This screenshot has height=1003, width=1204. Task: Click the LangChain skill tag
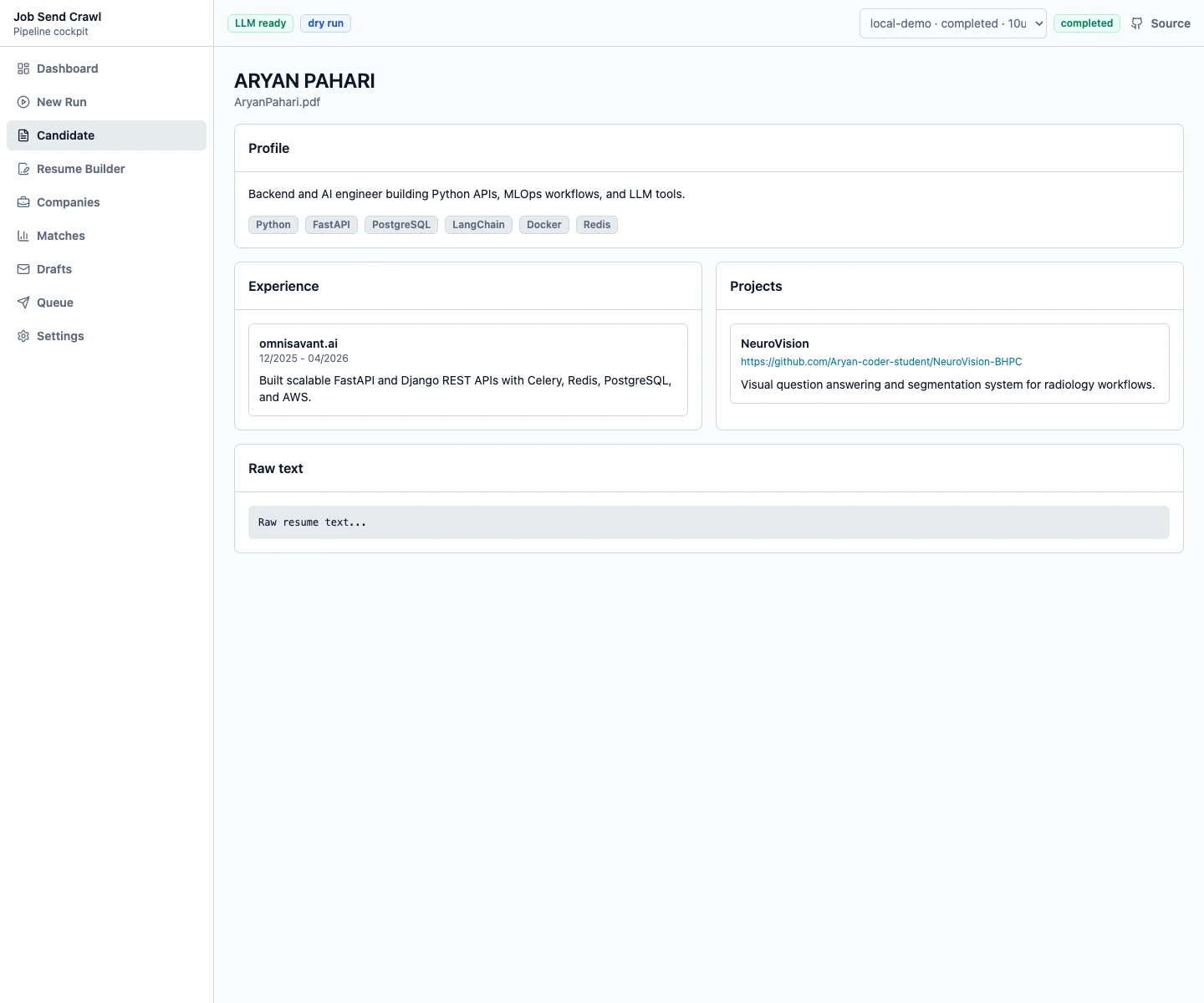(x=478, y=225)
